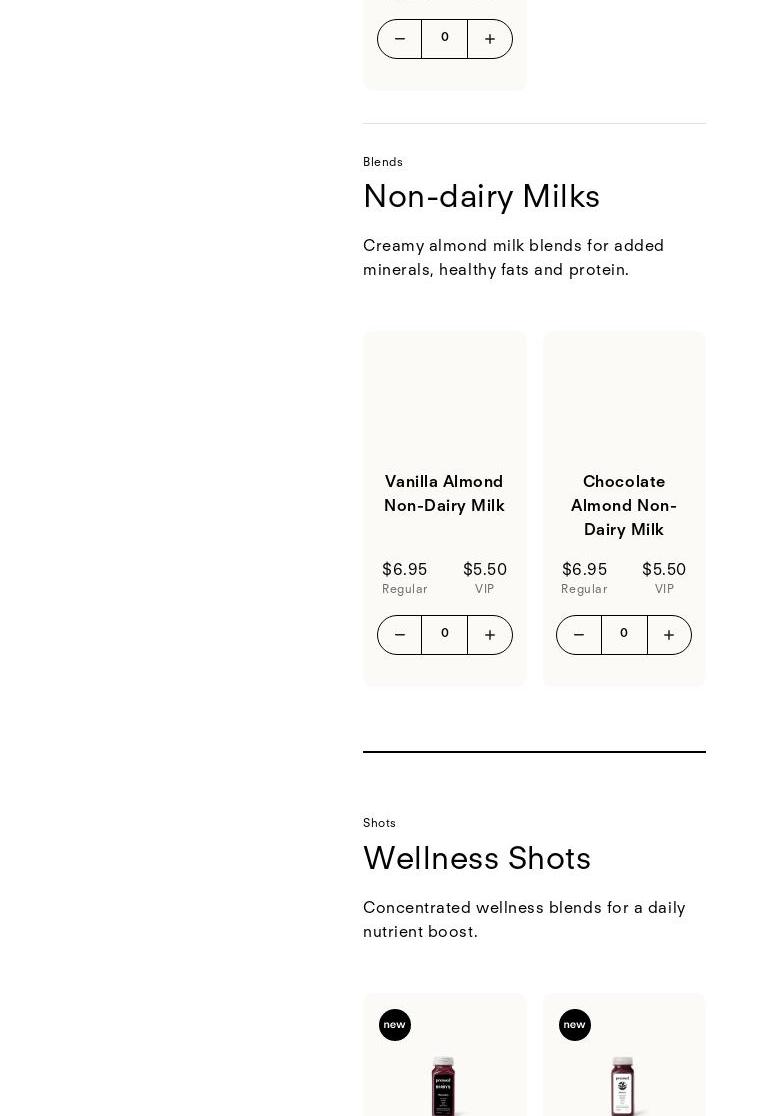Open Vanilla Almond Non-Dairy Milk product

pyautogui.click(x=444, y=494)
